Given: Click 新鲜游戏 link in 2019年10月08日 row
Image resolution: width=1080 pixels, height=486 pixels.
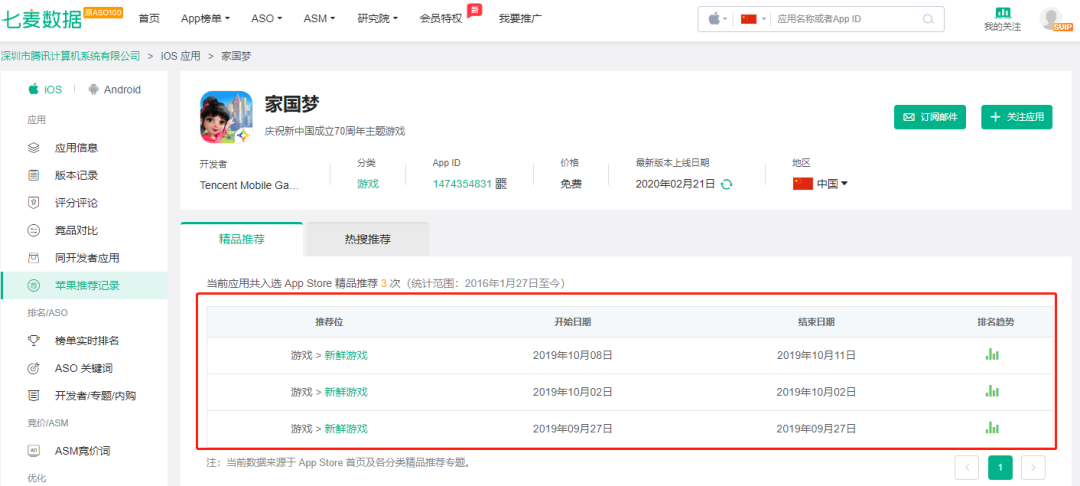Looking at the screenshot, I should [346, 355].
